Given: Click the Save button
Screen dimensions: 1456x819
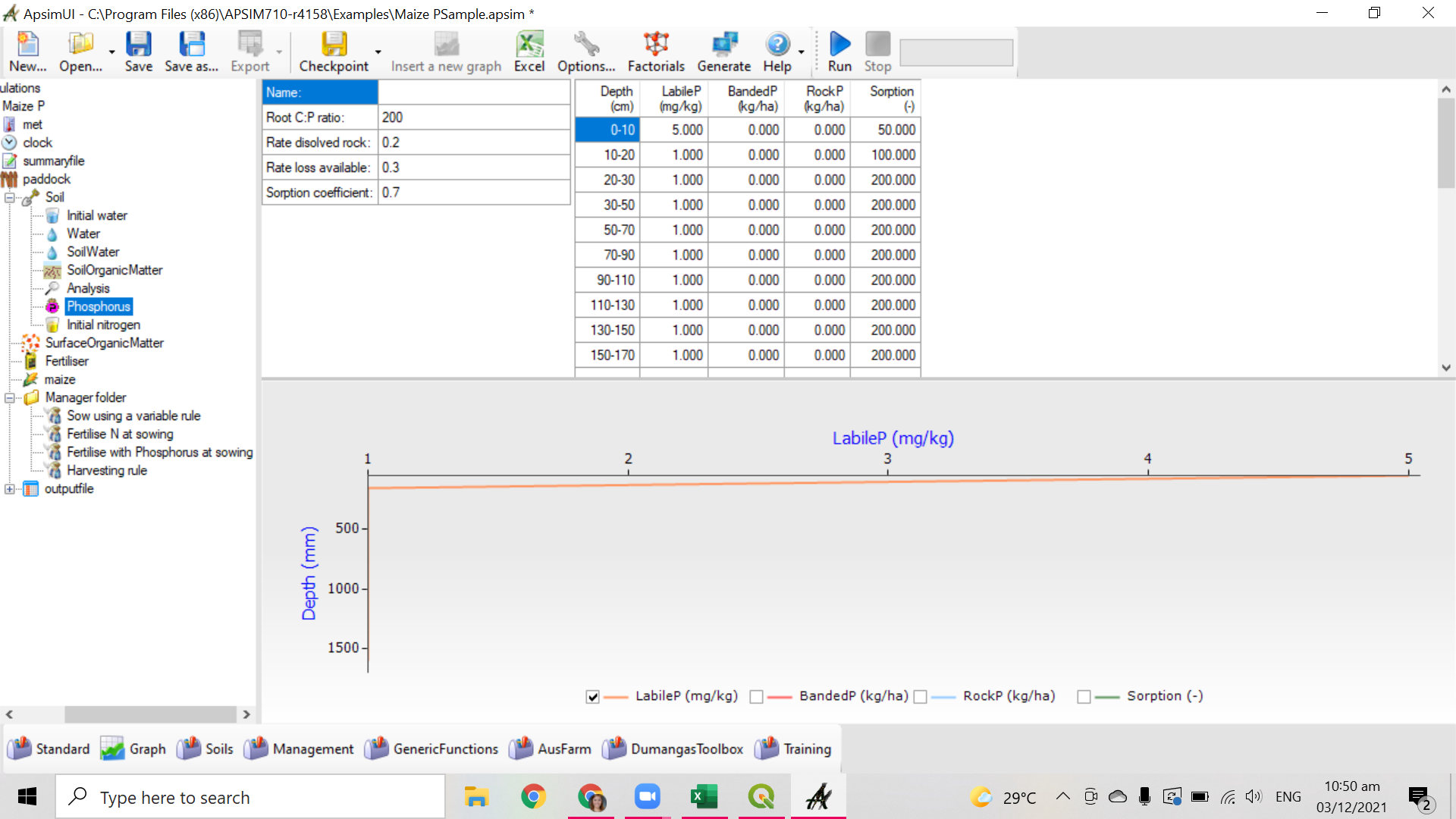Looking at the screenshot, I should pyautogui.click(x=139, y=51).
